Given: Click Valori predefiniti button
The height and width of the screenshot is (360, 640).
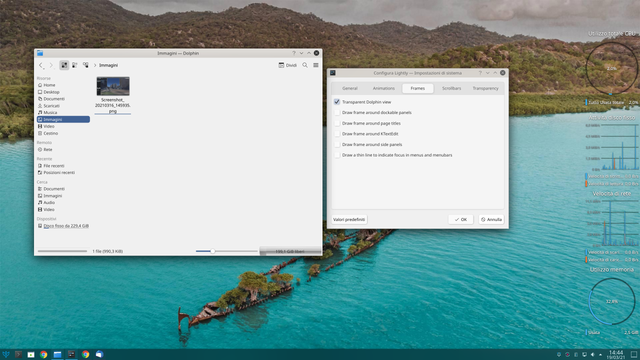Looking at the screenshot, I should pyautogui.click(x=349, y=220).
